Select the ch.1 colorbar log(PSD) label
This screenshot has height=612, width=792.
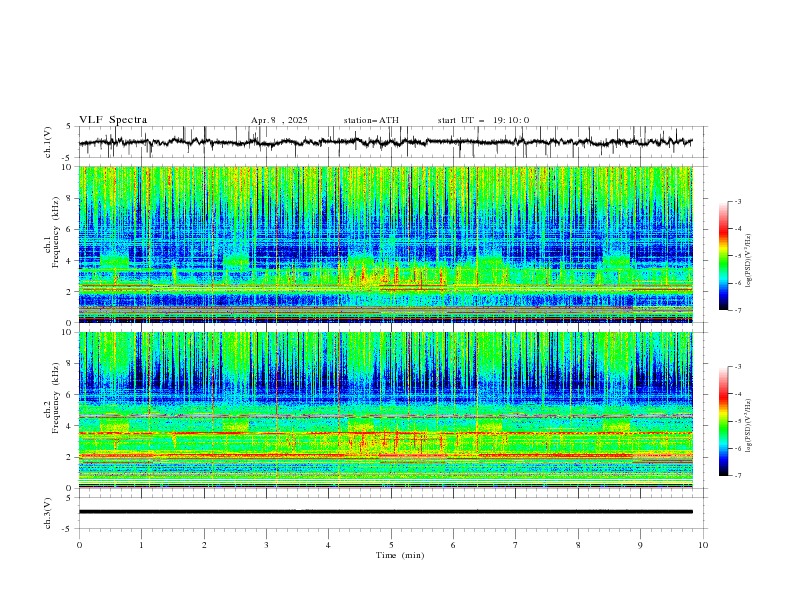749,261
